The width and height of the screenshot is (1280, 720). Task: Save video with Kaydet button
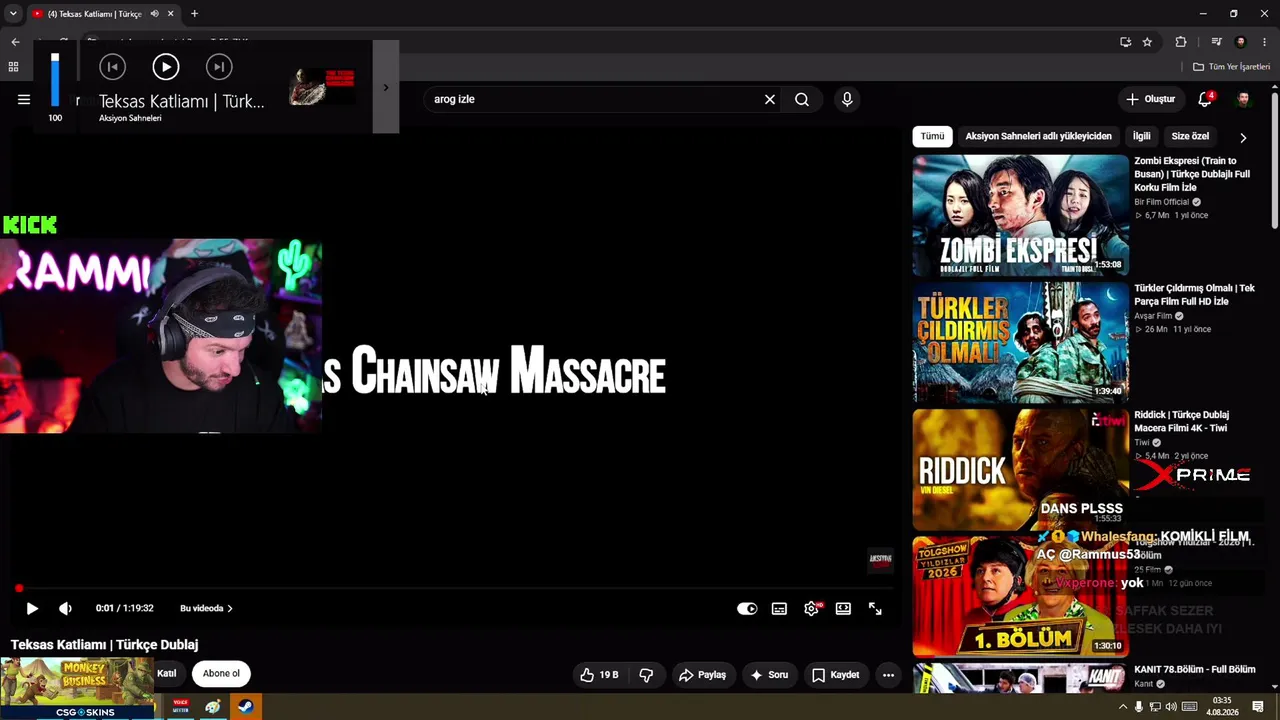coord(835,675)
